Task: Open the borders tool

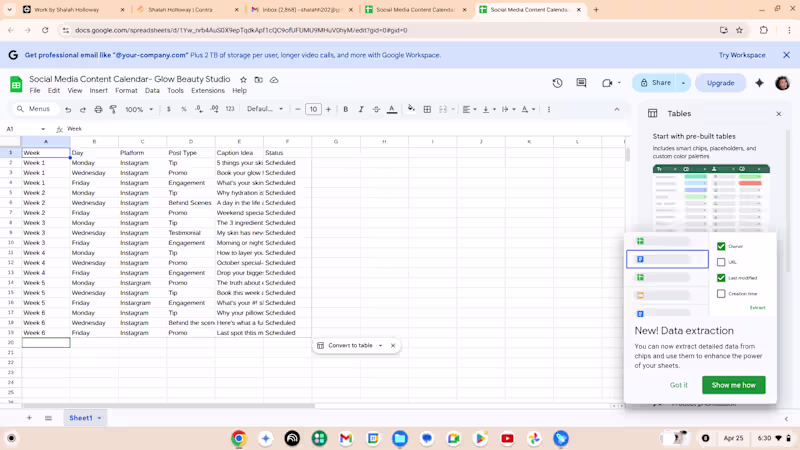Action: pos(427,109)
